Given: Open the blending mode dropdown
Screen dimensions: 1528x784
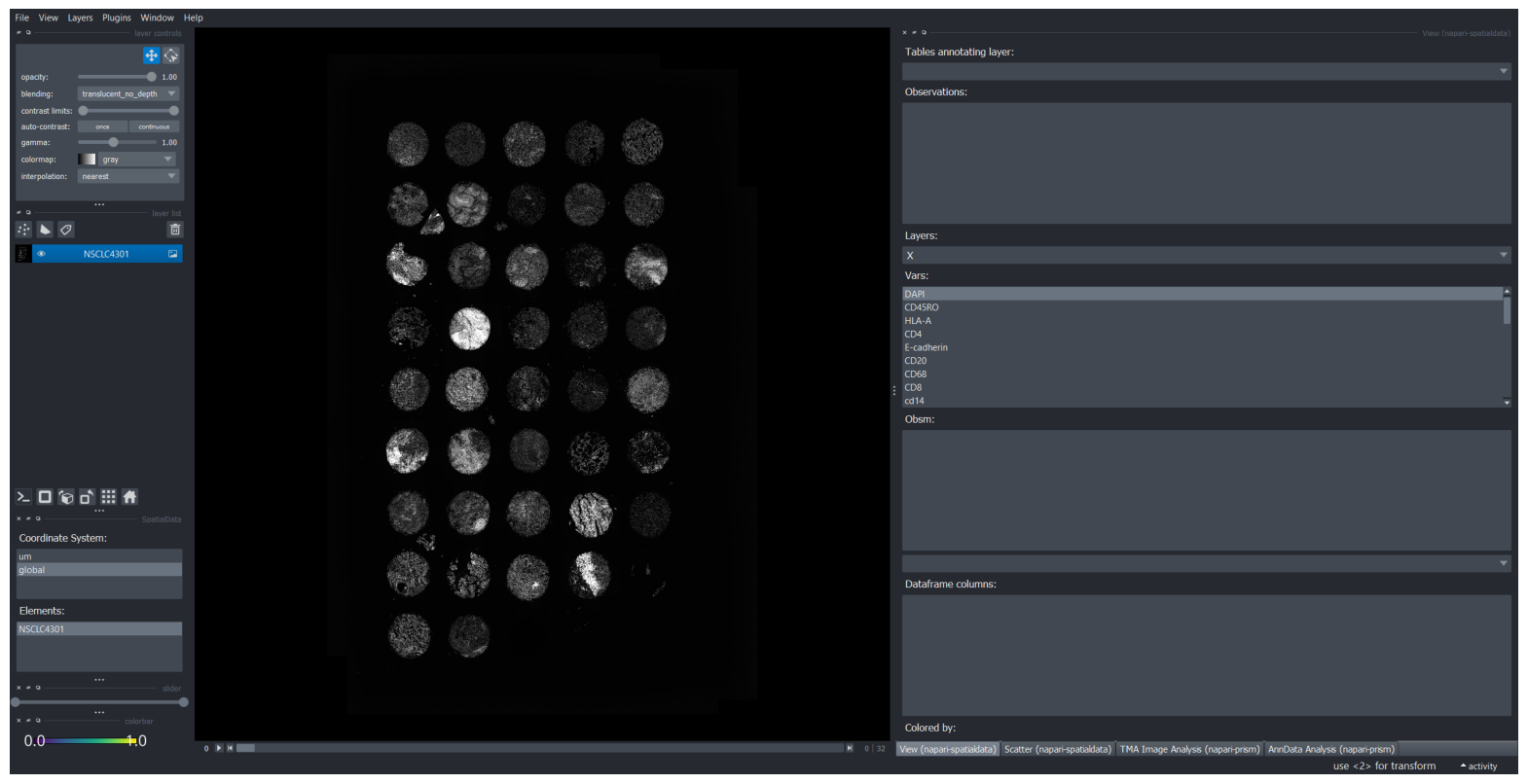Looking at the screenshot, I should [x=128, y=94].
